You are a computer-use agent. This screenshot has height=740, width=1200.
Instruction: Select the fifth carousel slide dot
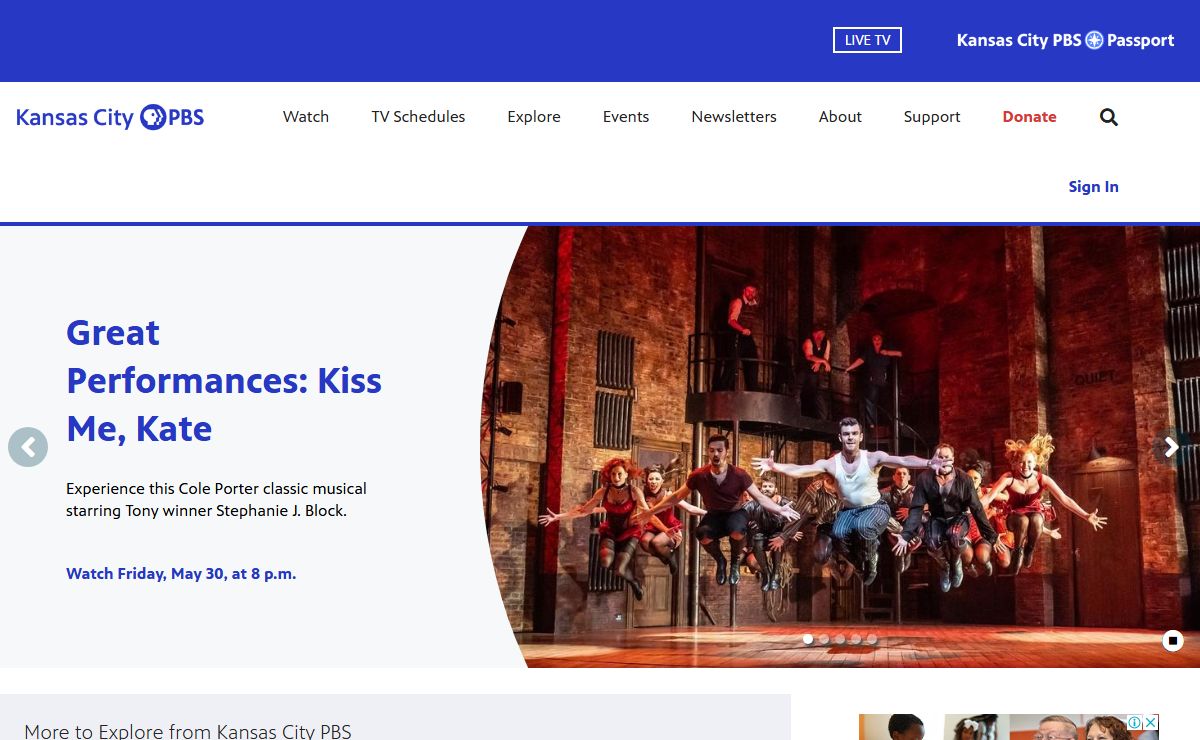coord(872,639)
